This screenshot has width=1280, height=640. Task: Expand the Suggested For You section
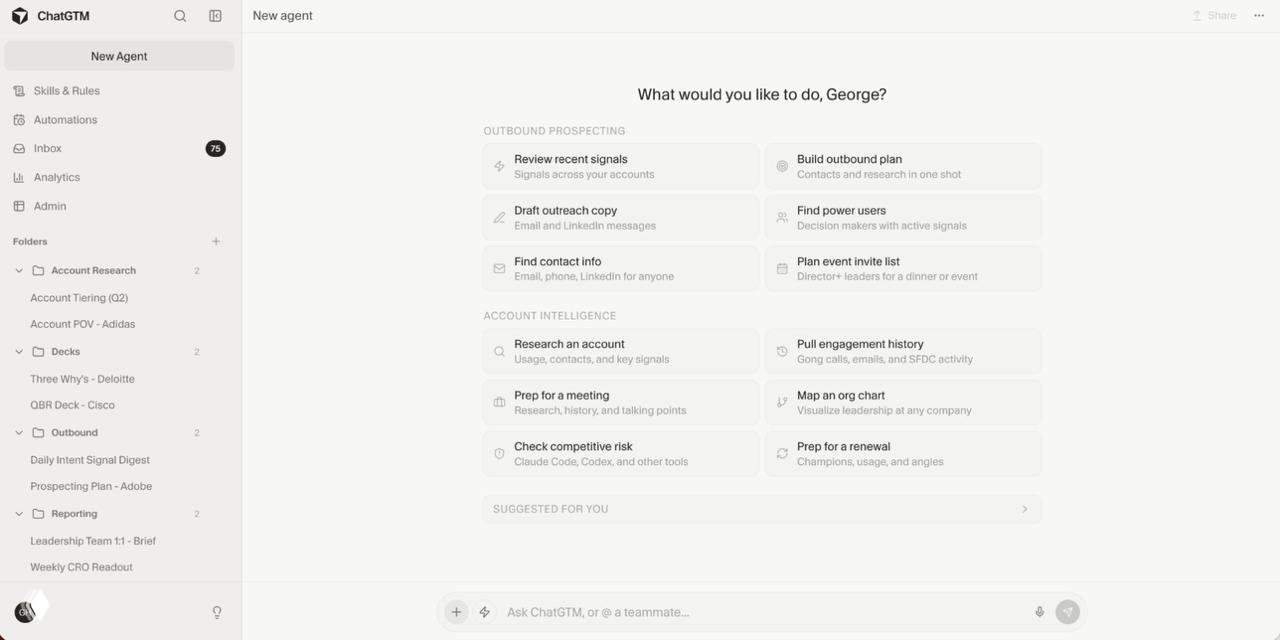762,509
